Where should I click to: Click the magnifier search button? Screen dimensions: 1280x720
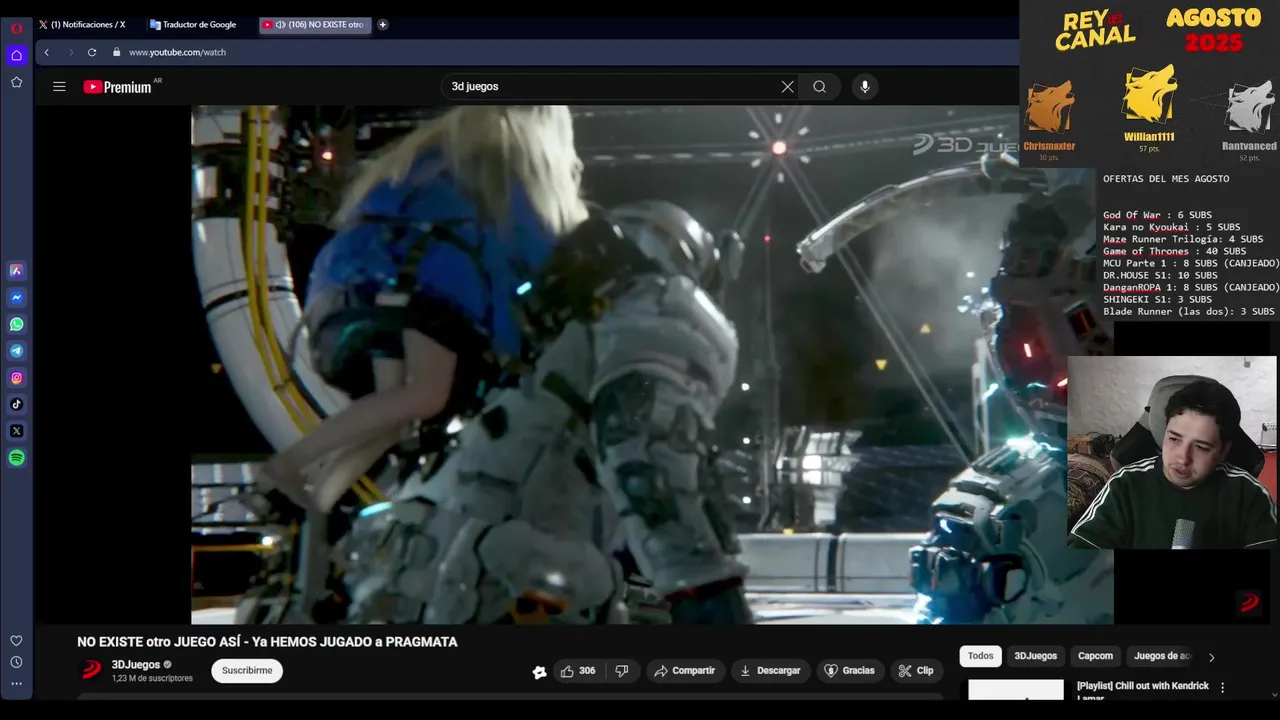tap(819, 87)
